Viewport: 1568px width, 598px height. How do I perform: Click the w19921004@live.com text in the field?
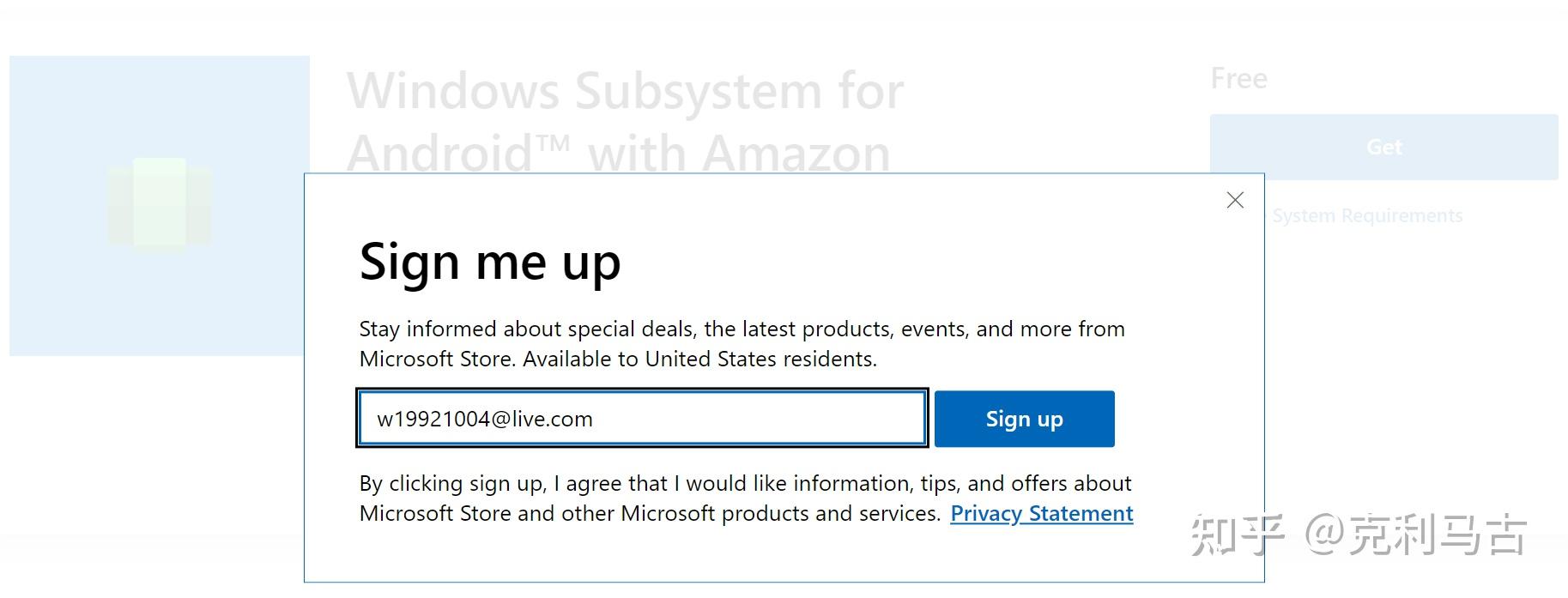click(x=485, y=420)
